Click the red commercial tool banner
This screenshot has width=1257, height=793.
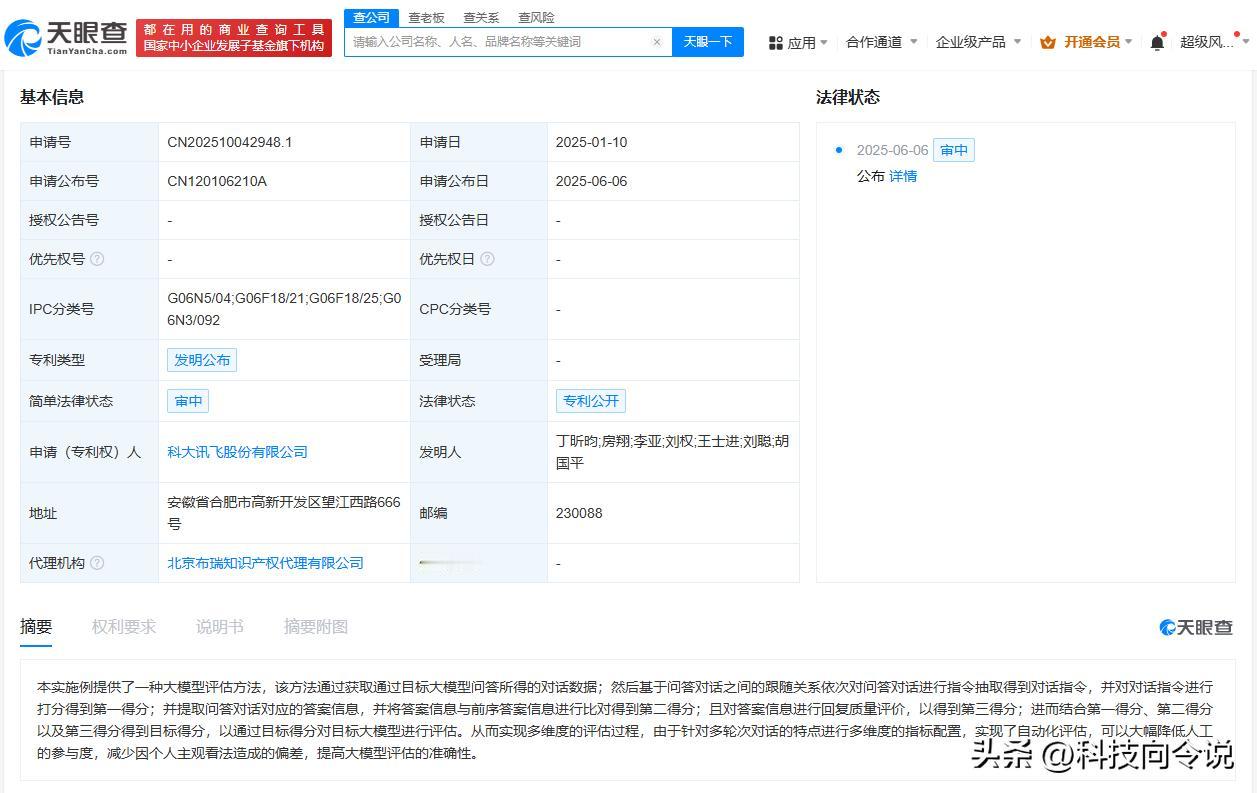pos(234,38)
